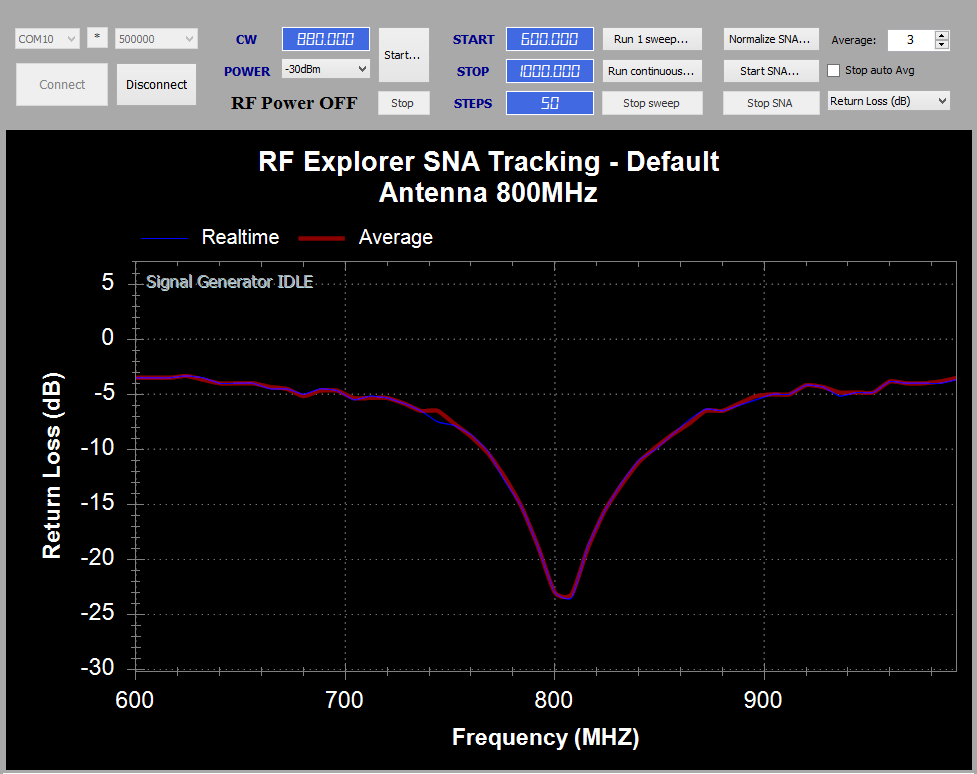Click the Connect button

click(62, 84)
